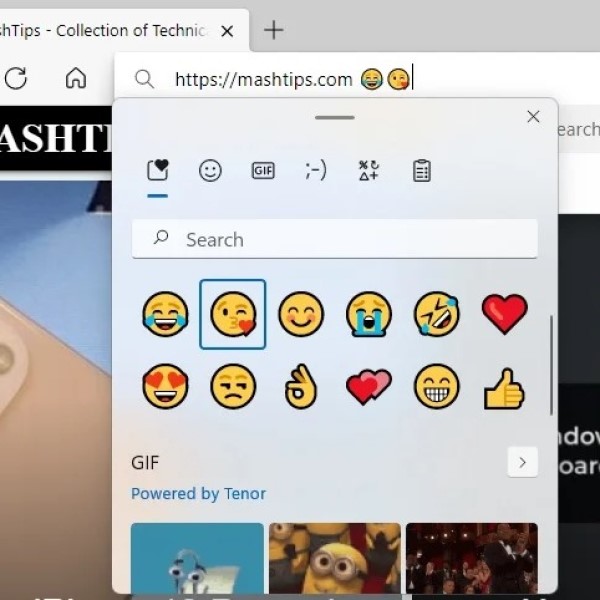Click the MashTips site logo
The height and width of the screenshot is (600, 600).
pyautogui.click(x=56, y=138)
